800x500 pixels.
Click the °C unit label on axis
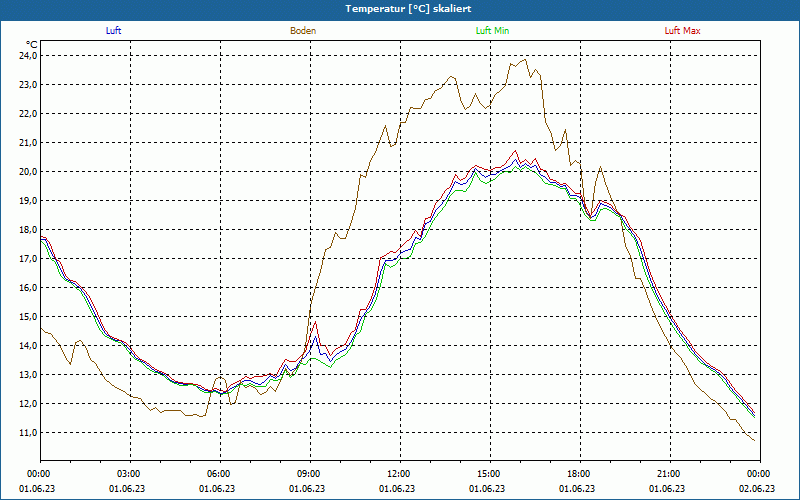click(31, 44)
